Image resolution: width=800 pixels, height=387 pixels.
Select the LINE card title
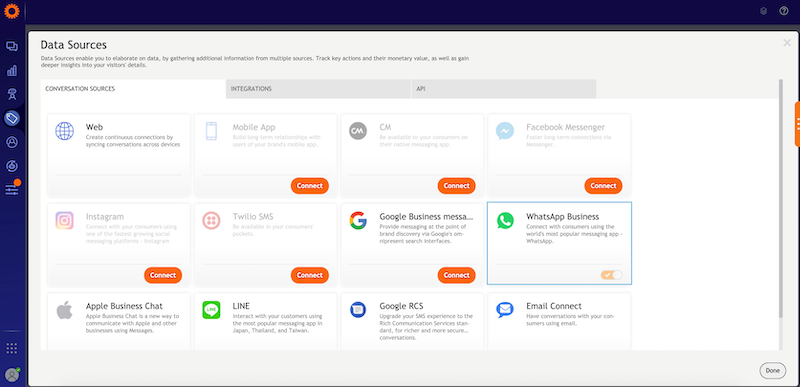[x=241, y=306]
